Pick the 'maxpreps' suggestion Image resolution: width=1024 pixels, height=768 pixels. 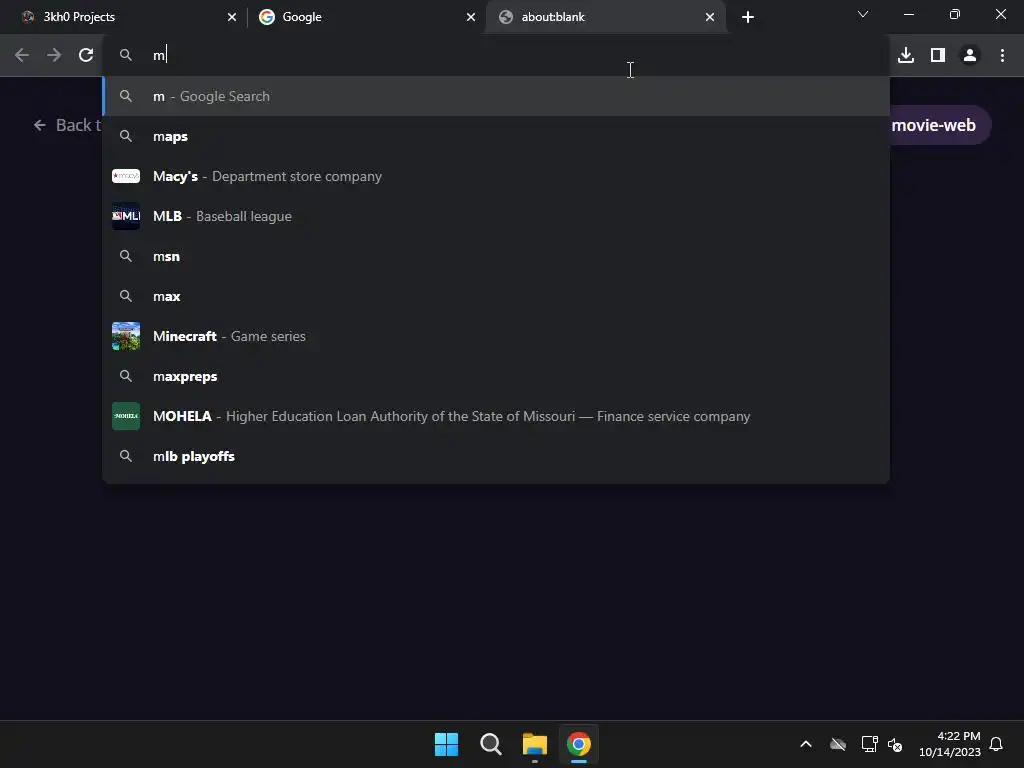point(496,377)
